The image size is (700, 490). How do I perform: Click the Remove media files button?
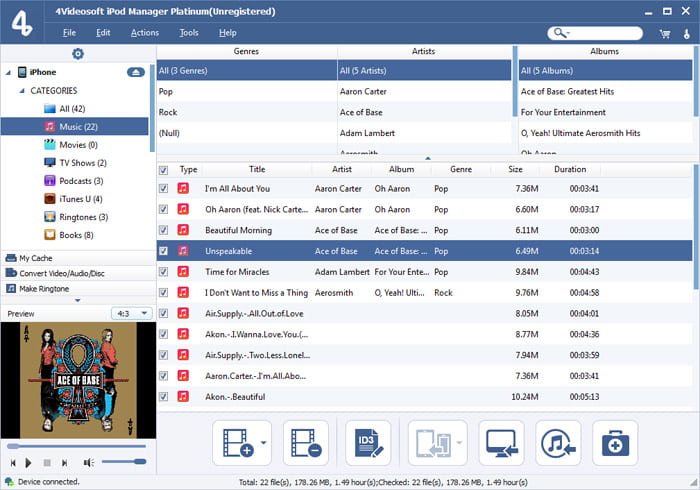click(306, 443)
